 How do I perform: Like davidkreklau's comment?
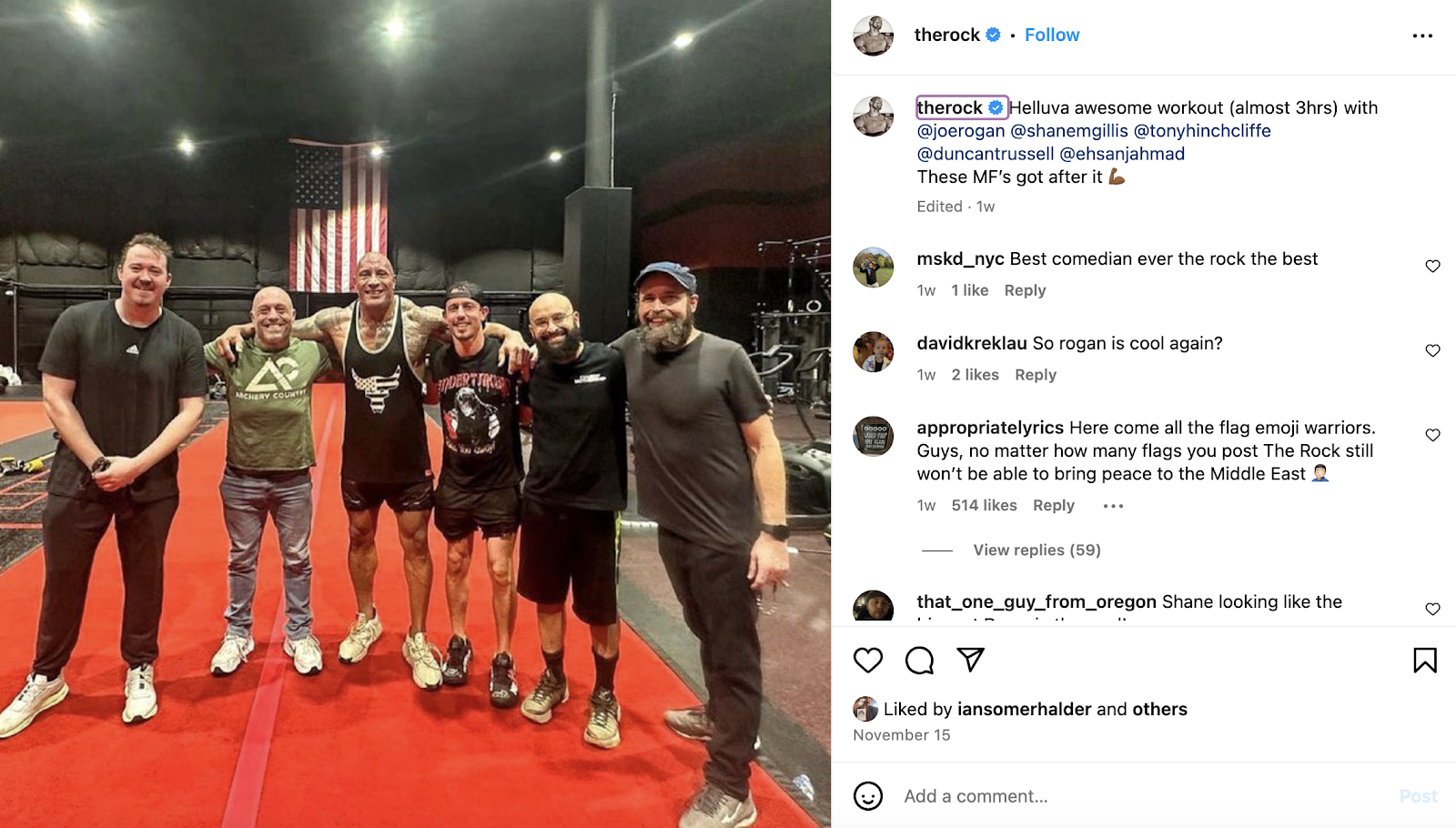click(x=1432, y=351)
